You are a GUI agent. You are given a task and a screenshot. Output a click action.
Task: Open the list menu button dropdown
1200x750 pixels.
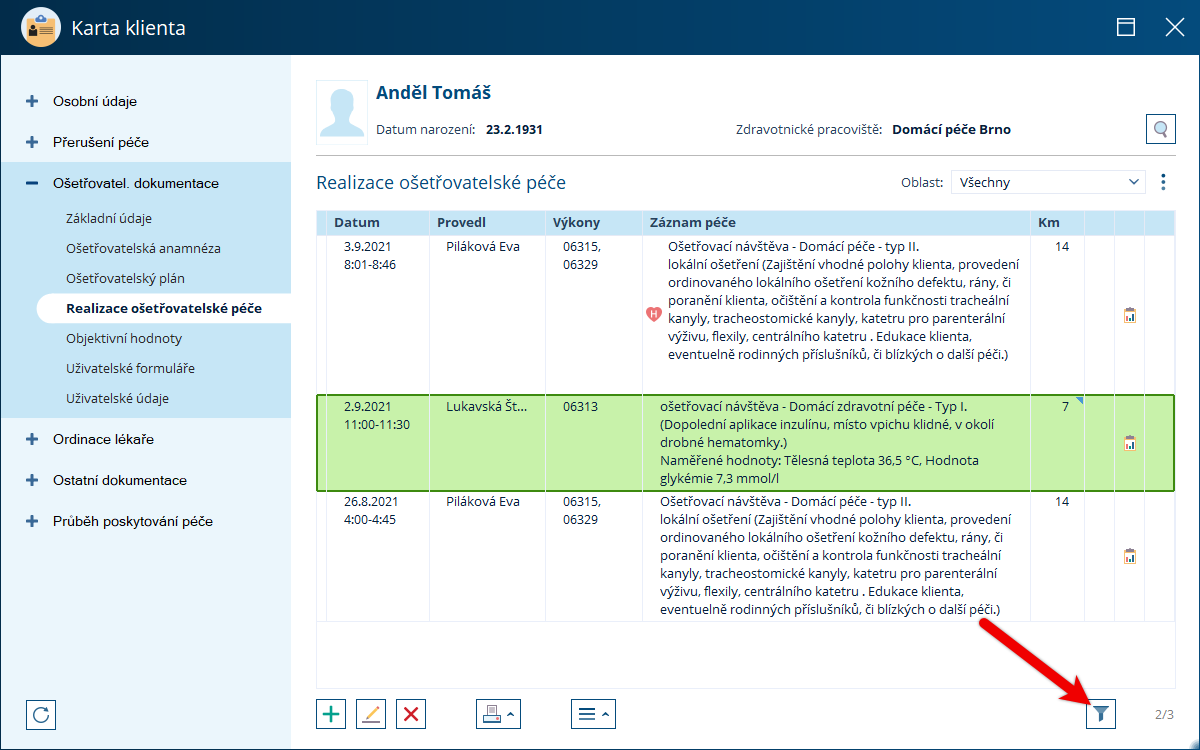click(593, 714)
